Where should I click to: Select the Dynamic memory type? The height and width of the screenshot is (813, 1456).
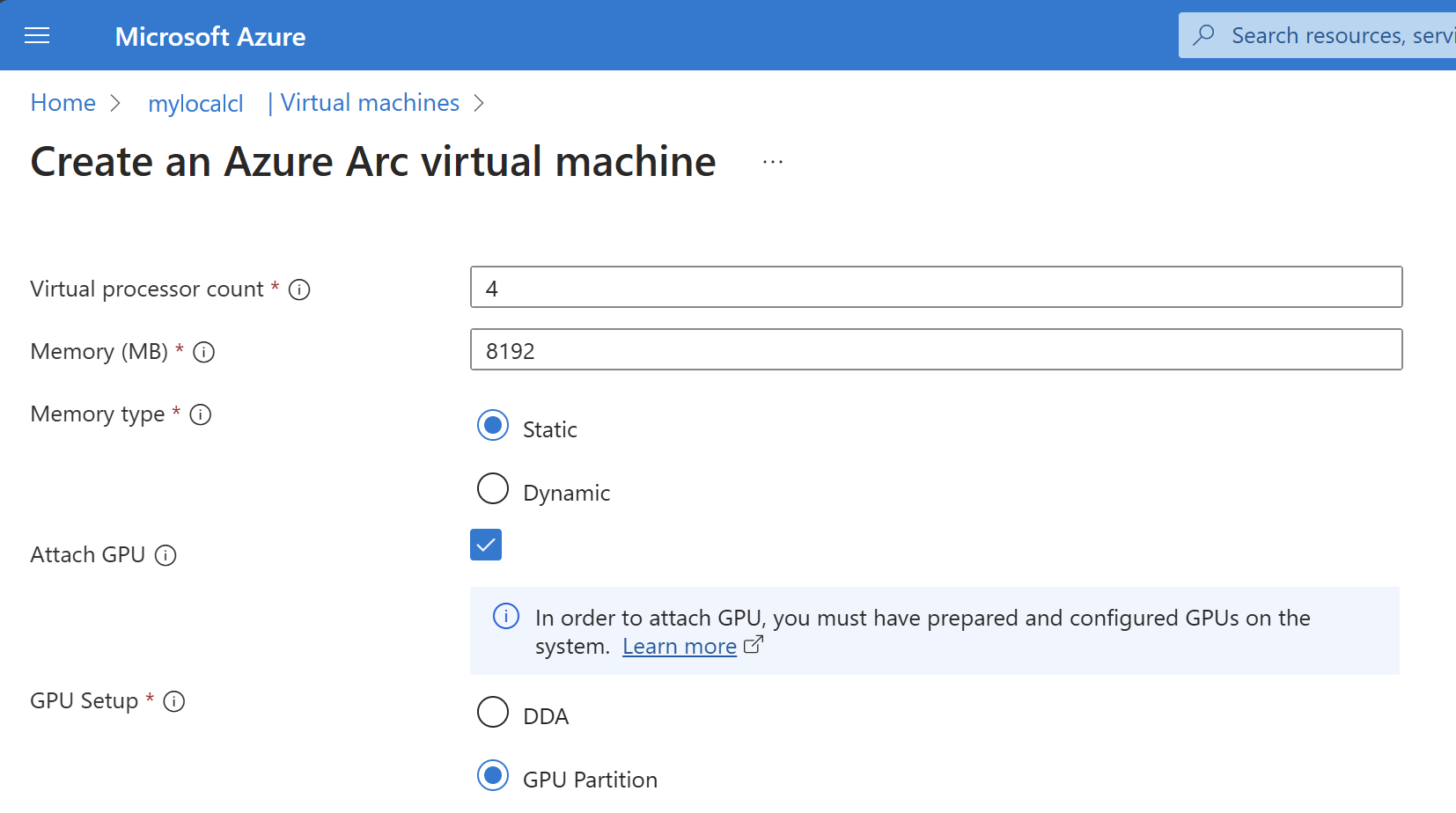493,488
